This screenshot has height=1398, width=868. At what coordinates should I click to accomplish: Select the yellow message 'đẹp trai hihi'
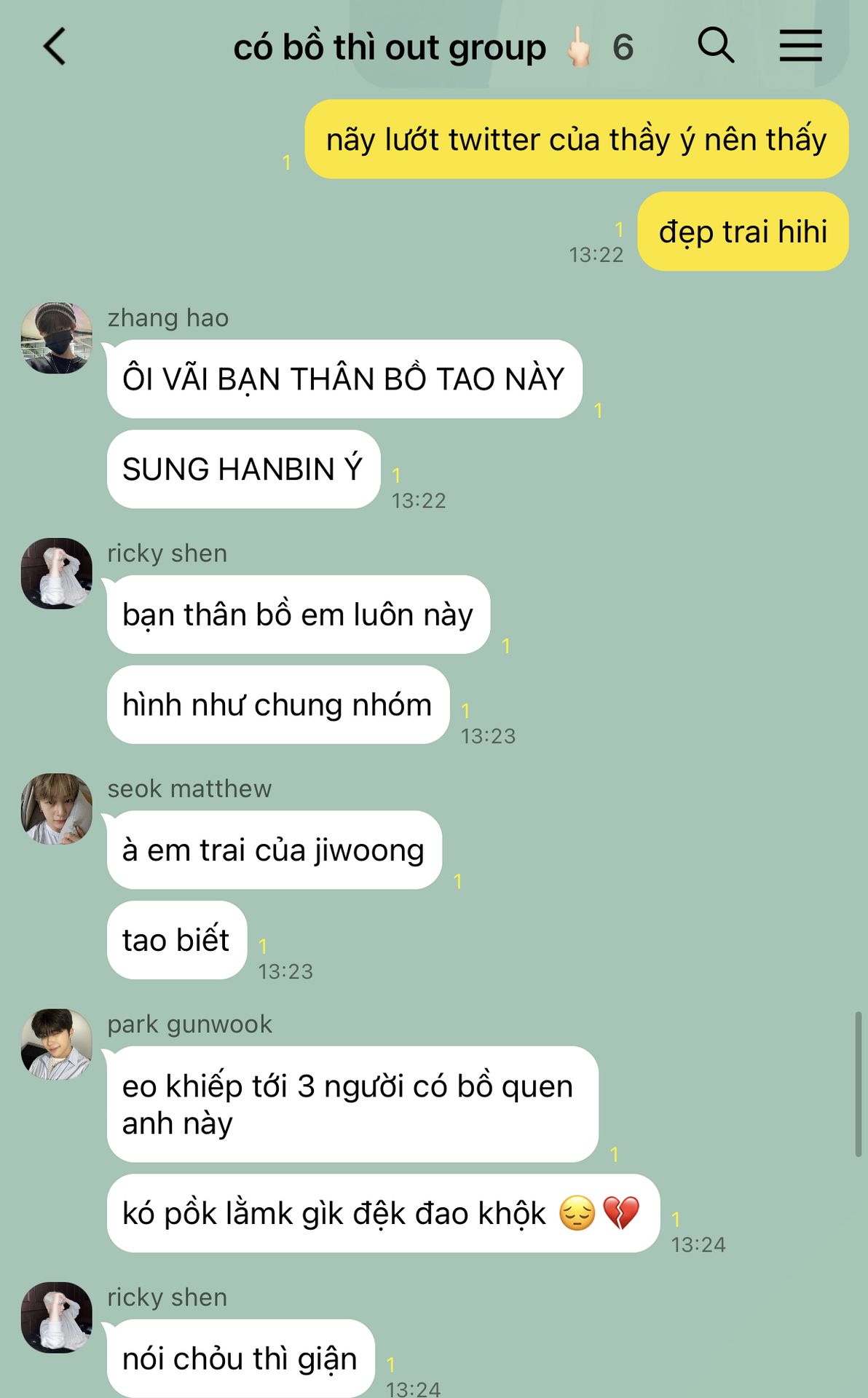(743, 232)
